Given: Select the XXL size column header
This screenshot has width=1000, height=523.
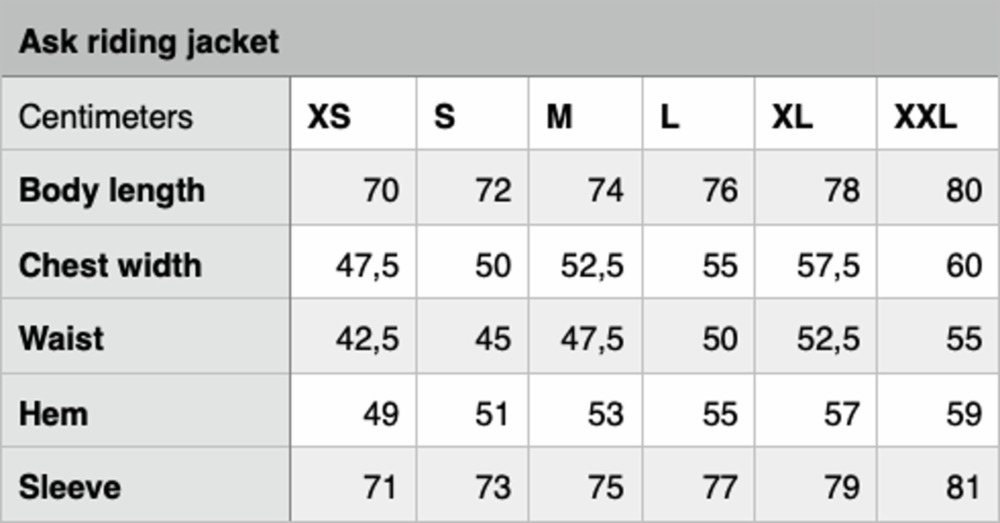Looking at the screenshot, I should point(925,117).
